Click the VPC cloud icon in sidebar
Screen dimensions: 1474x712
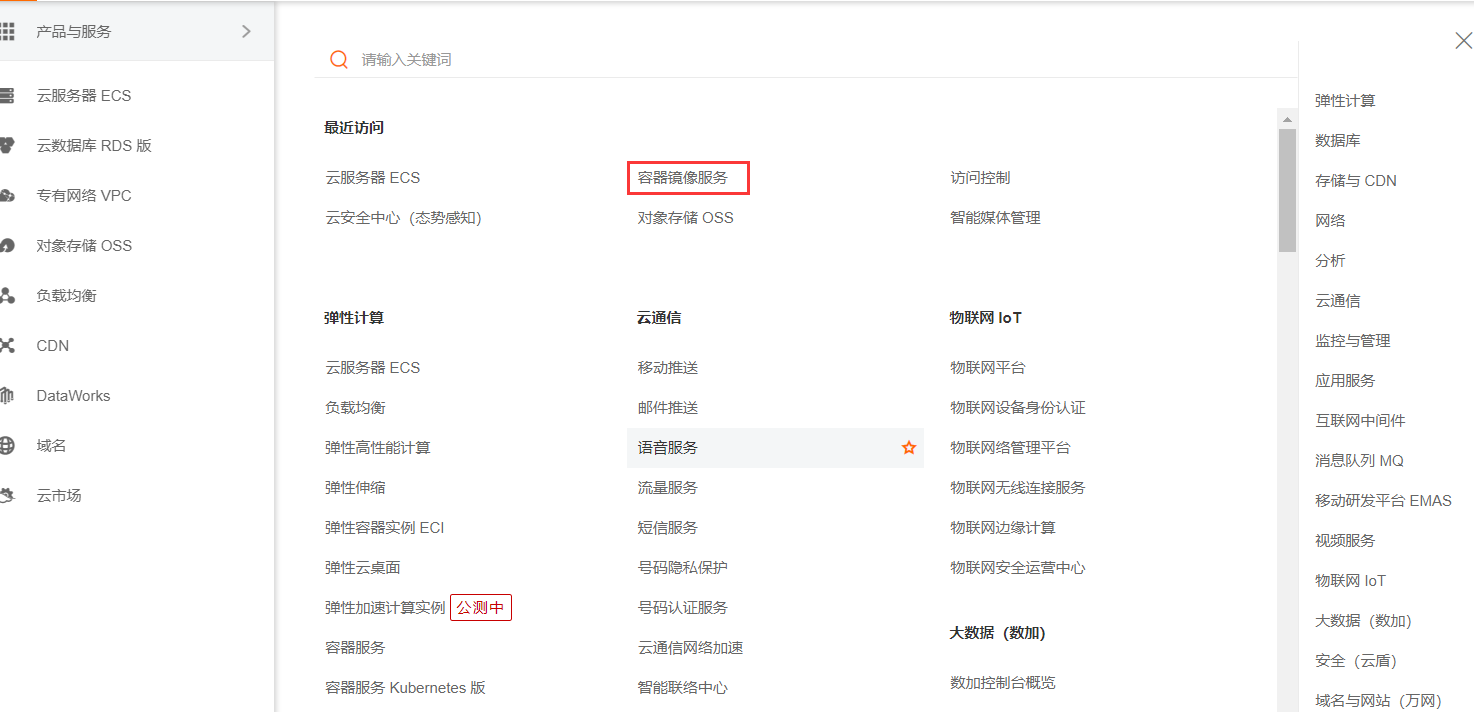point(7,196)
